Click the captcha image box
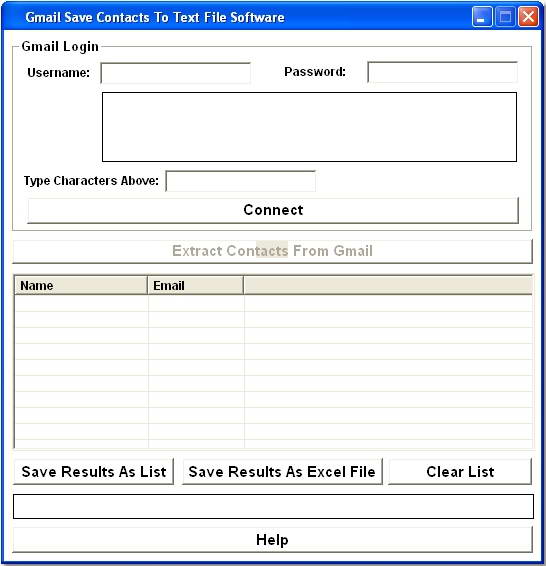Image resolution: width=546 pixels, height=566 pixels. point(309,127)
